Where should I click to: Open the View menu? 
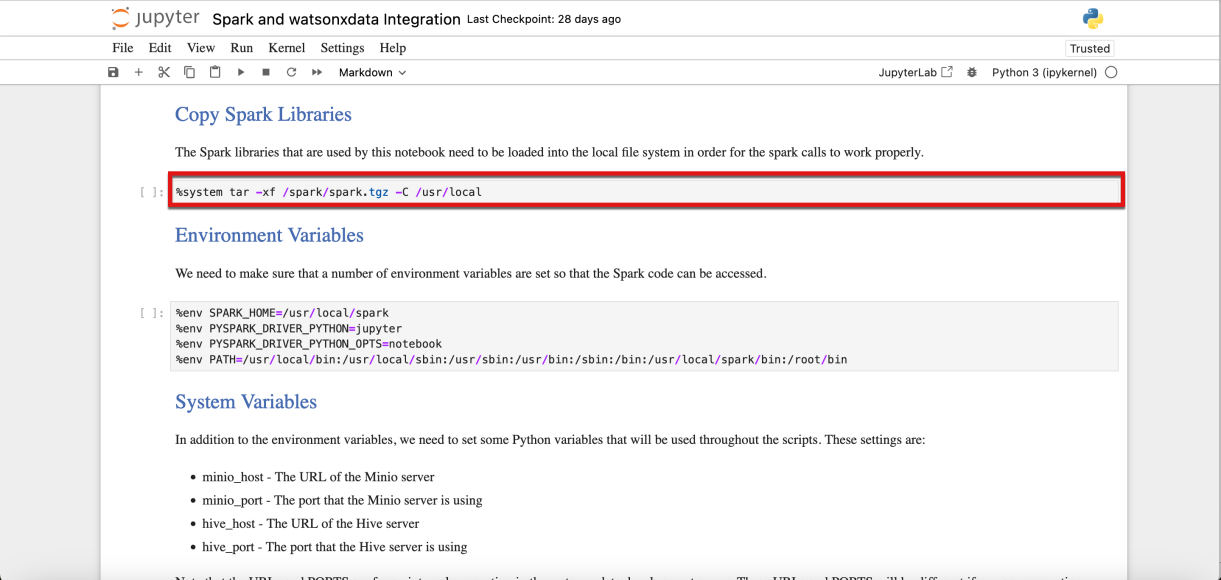point(201,47)
